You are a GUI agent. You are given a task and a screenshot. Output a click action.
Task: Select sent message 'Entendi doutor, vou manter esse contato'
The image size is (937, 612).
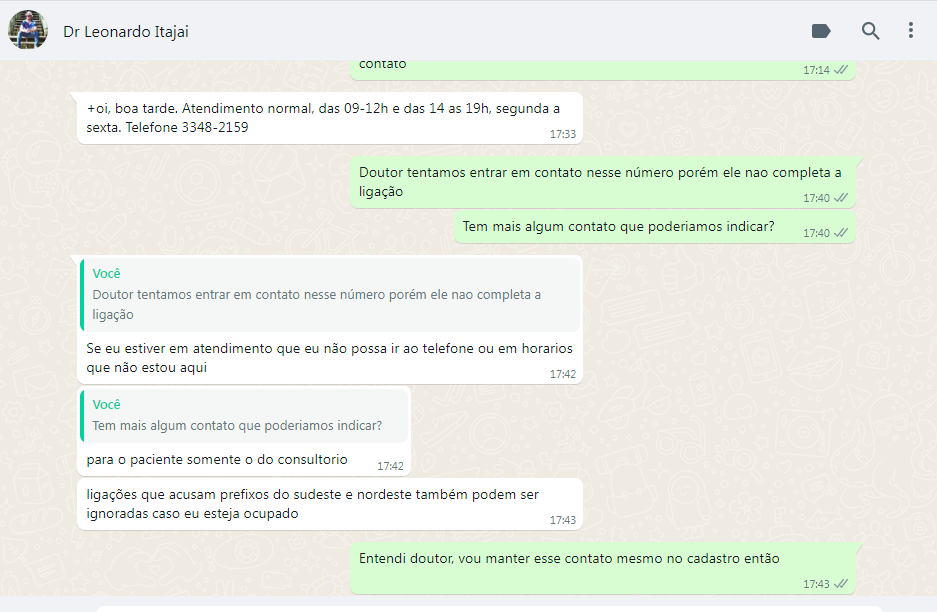coord(602,568)
